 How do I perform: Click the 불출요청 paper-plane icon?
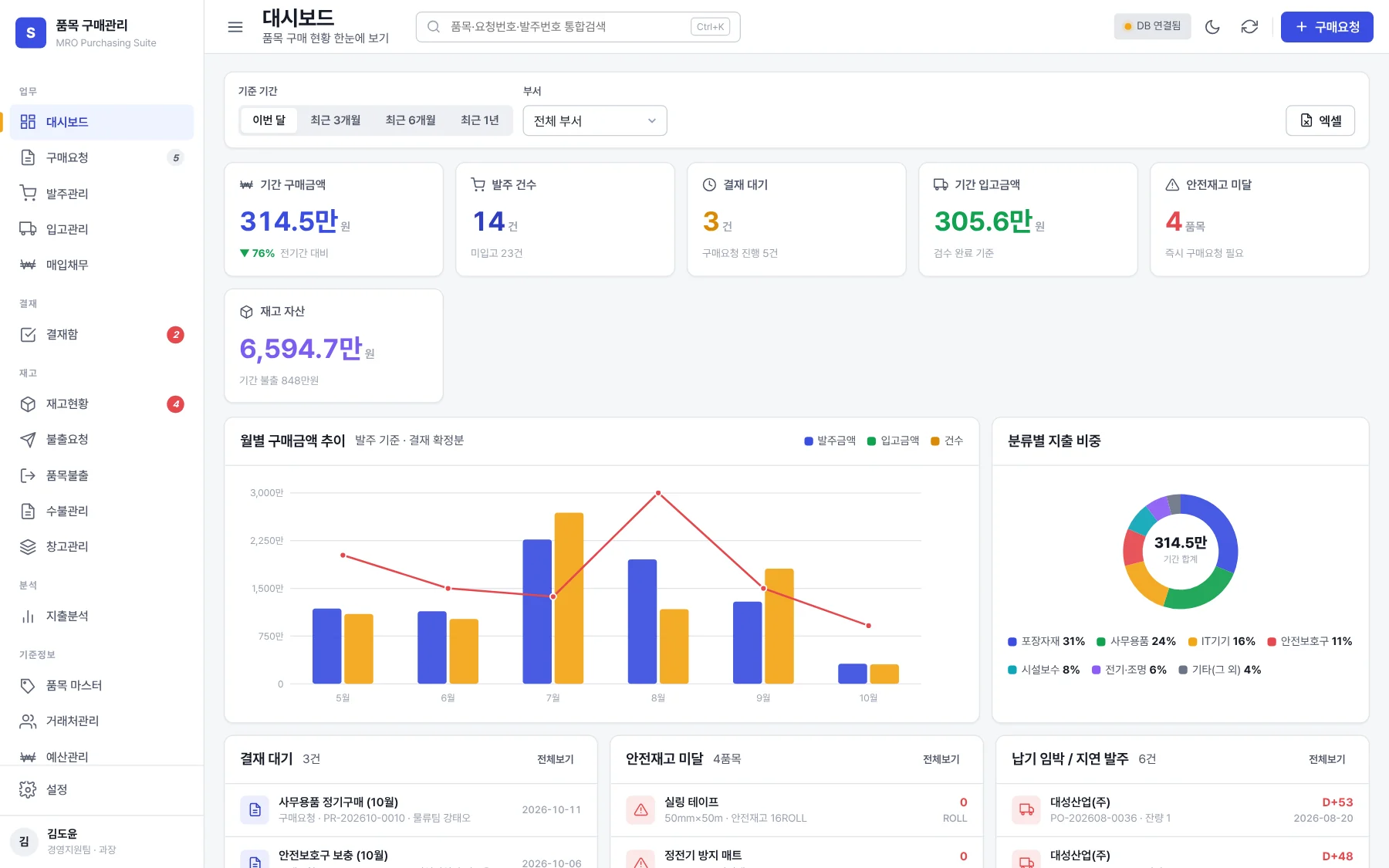coord(28,439)
